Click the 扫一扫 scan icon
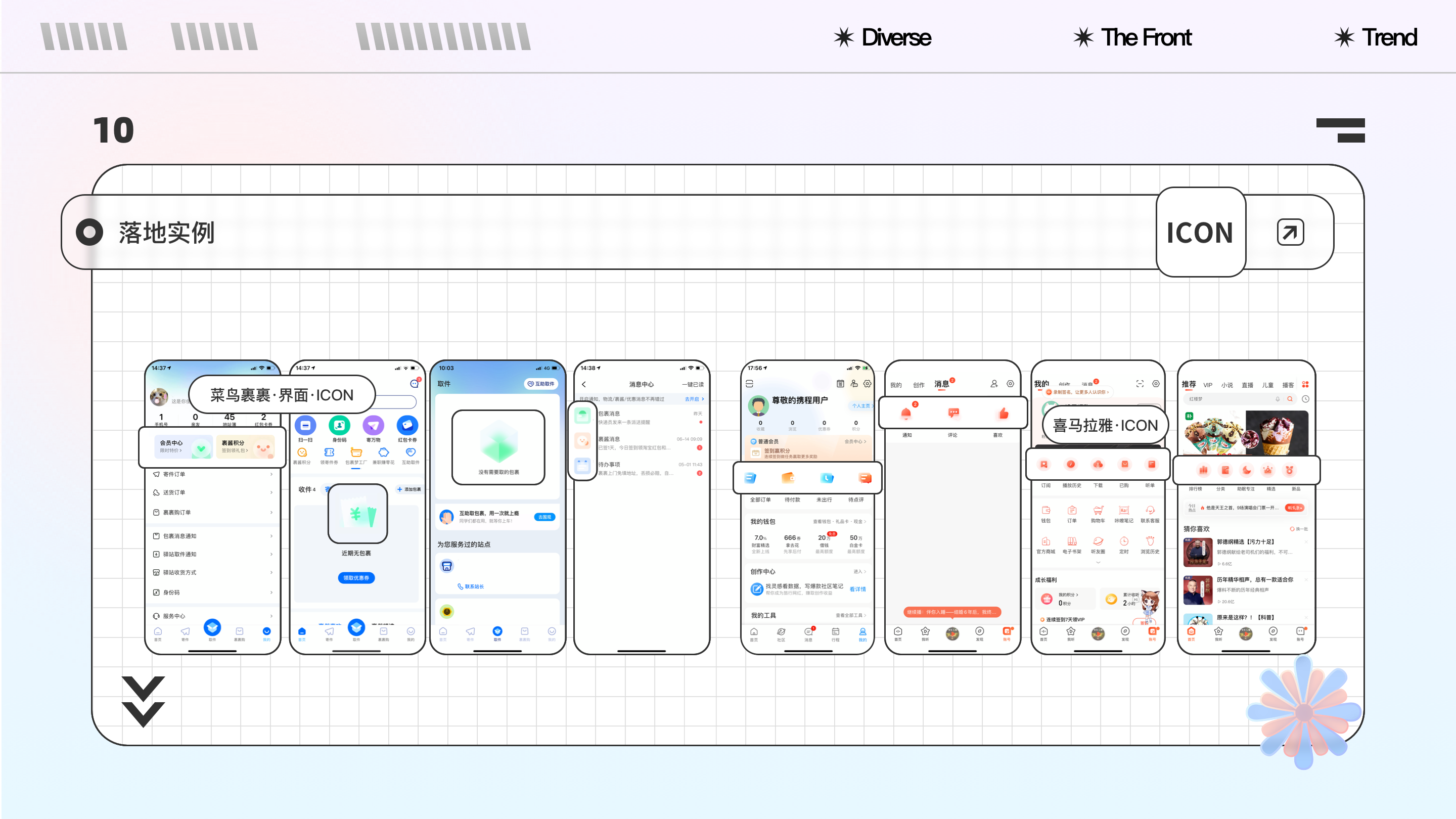 tap(305, 425)
